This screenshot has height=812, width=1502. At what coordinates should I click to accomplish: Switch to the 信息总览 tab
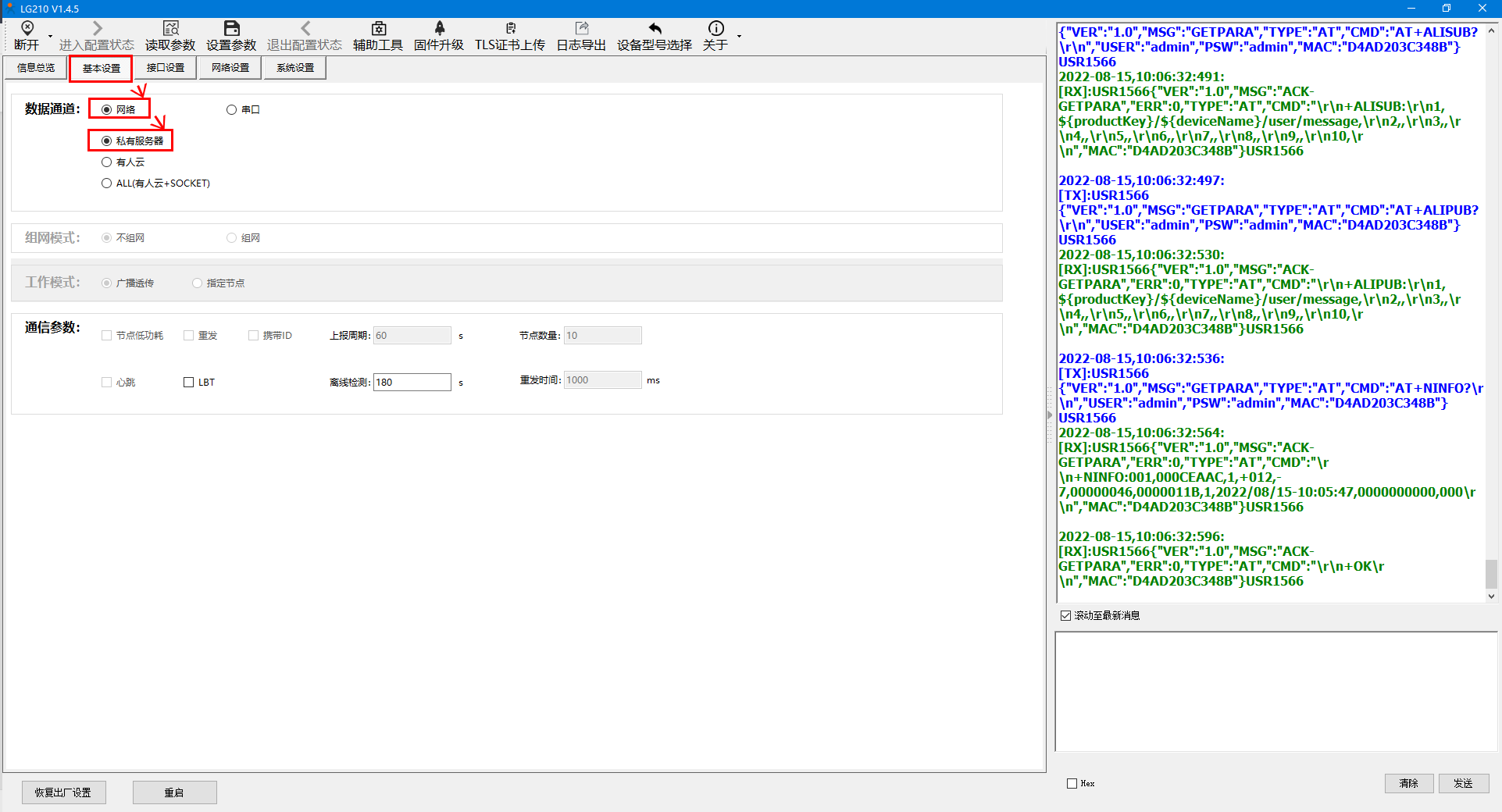click(x=36, y=68)
